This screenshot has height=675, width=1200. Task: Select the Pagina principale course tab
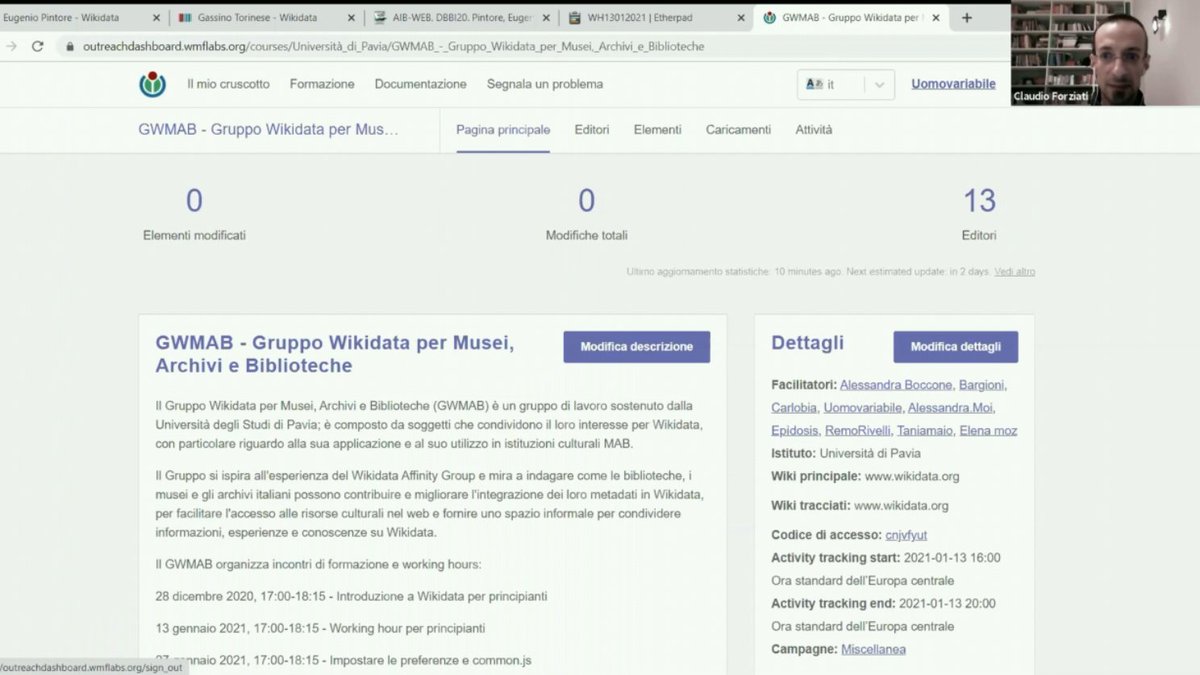(503, 130)
